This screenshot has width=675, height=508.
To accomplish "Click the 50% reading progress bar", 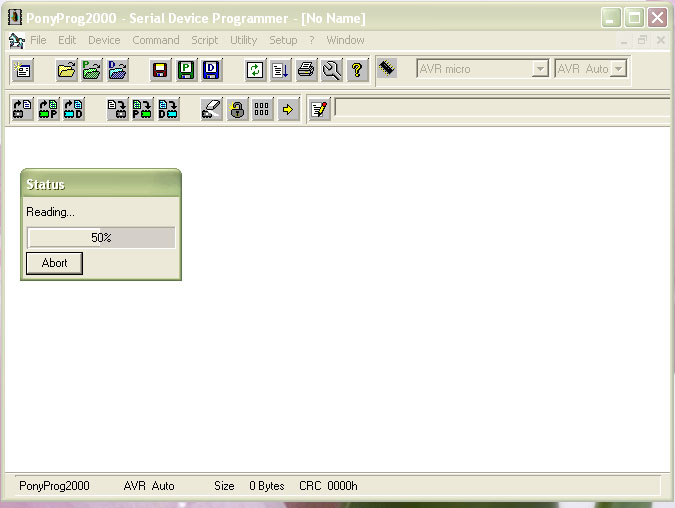I will pos(101,238).
